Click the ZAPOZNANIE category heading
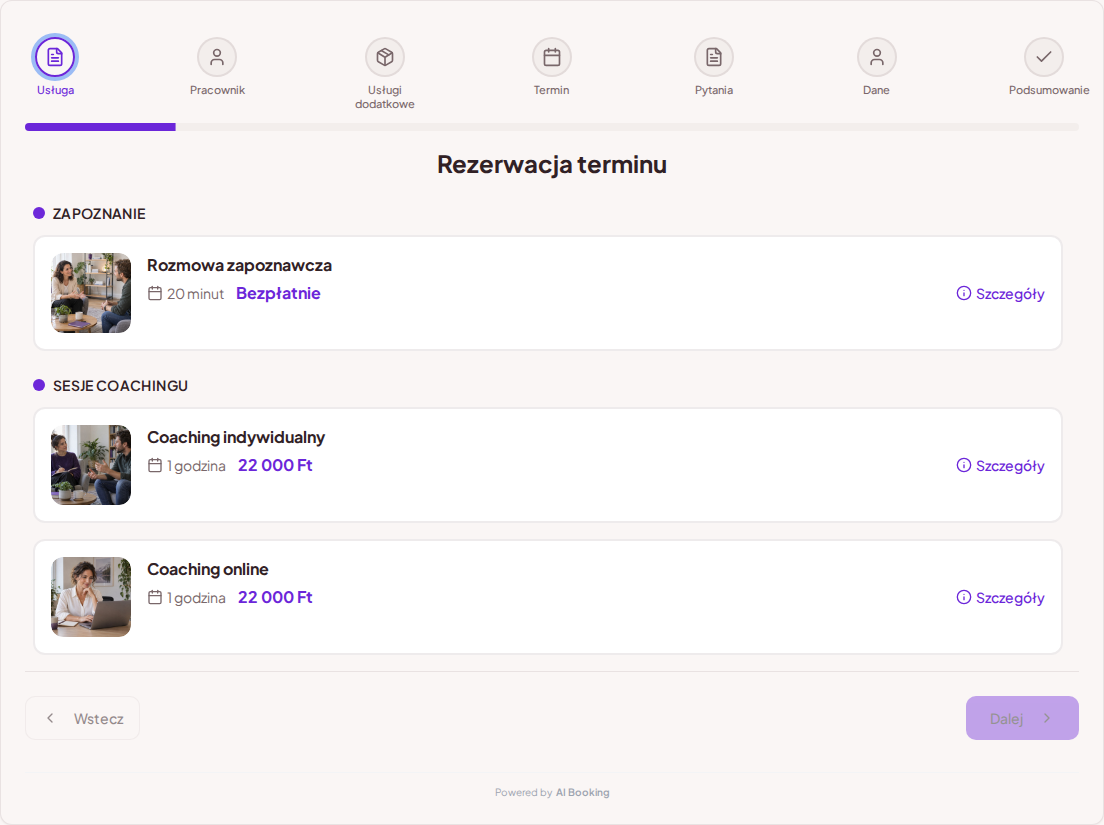Viewport: 1104px width, 825px height. point(99,214)
